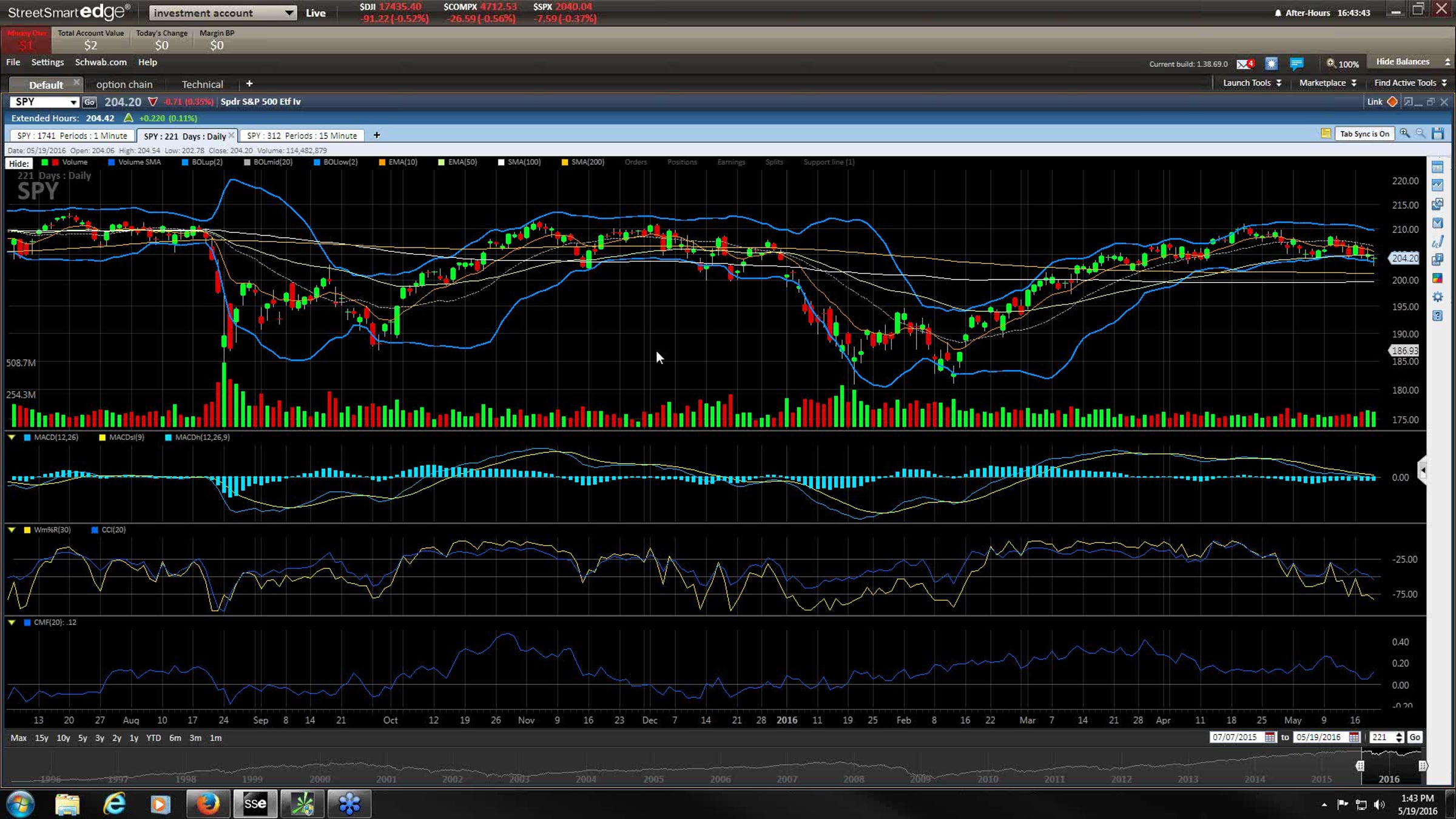Zoom in chart with magnifier plus
Image resolution: width=1456 pixels, height=819 pixels.
[x=1404, y=134]
